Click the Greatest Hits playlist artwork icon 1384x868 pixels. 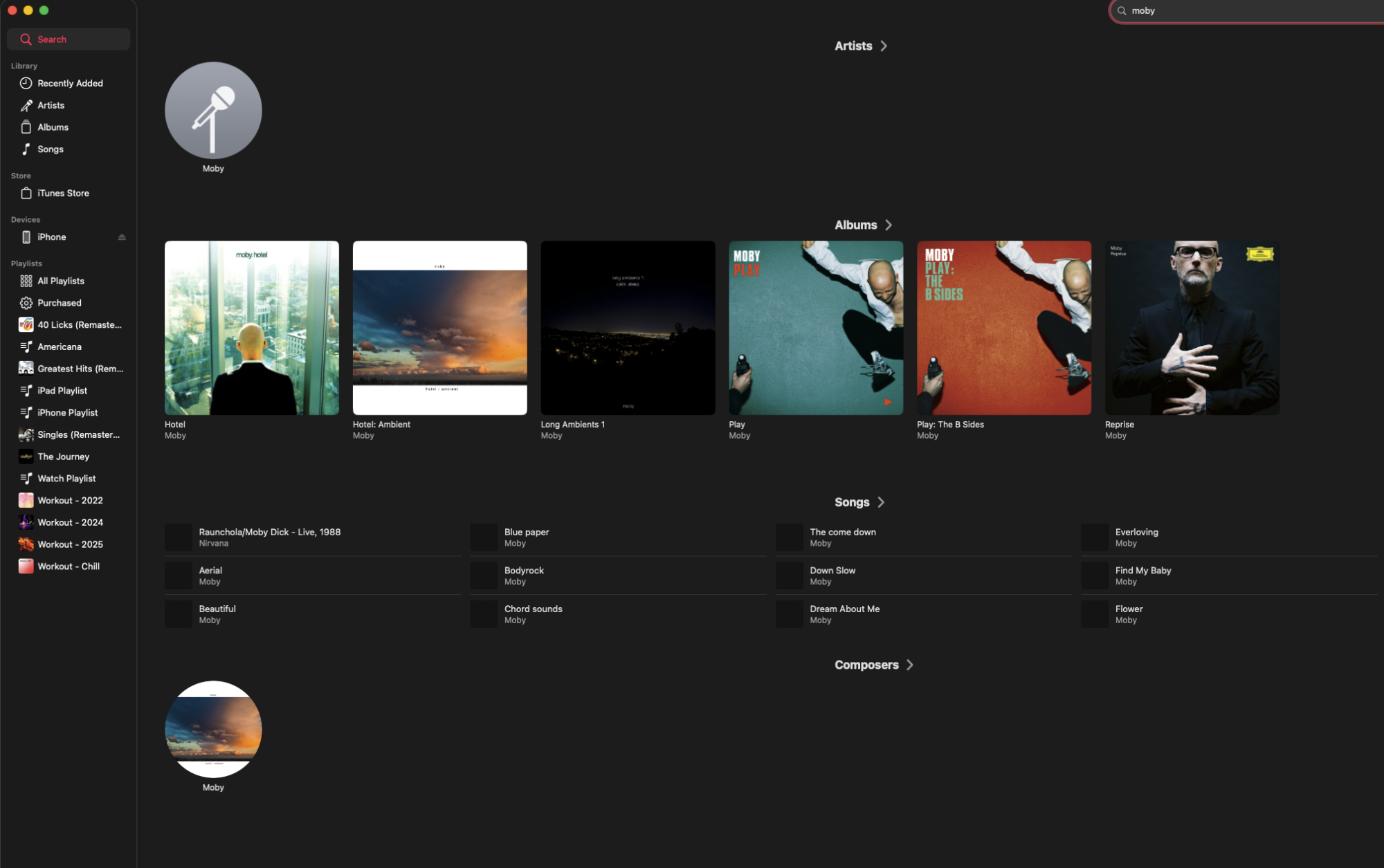coord(26,369)
